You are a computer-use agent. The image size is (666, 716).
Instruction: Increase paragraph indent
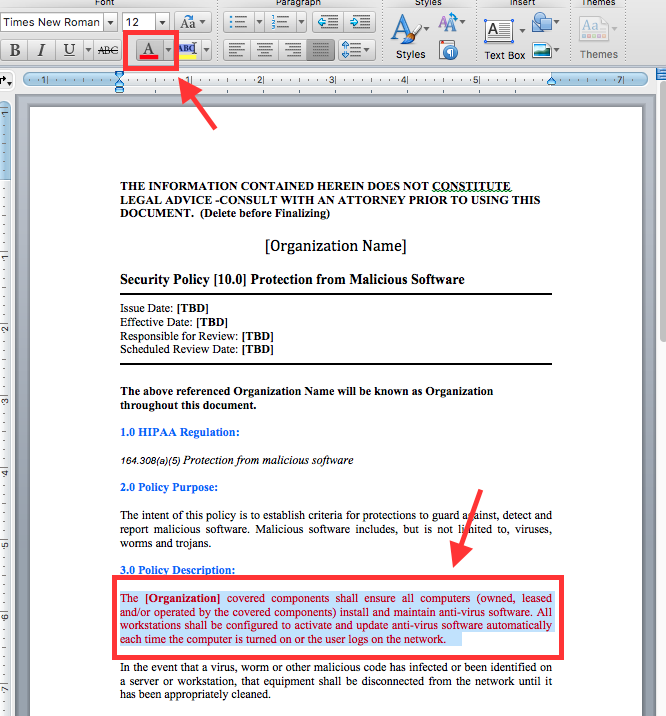tap(360, 22)
